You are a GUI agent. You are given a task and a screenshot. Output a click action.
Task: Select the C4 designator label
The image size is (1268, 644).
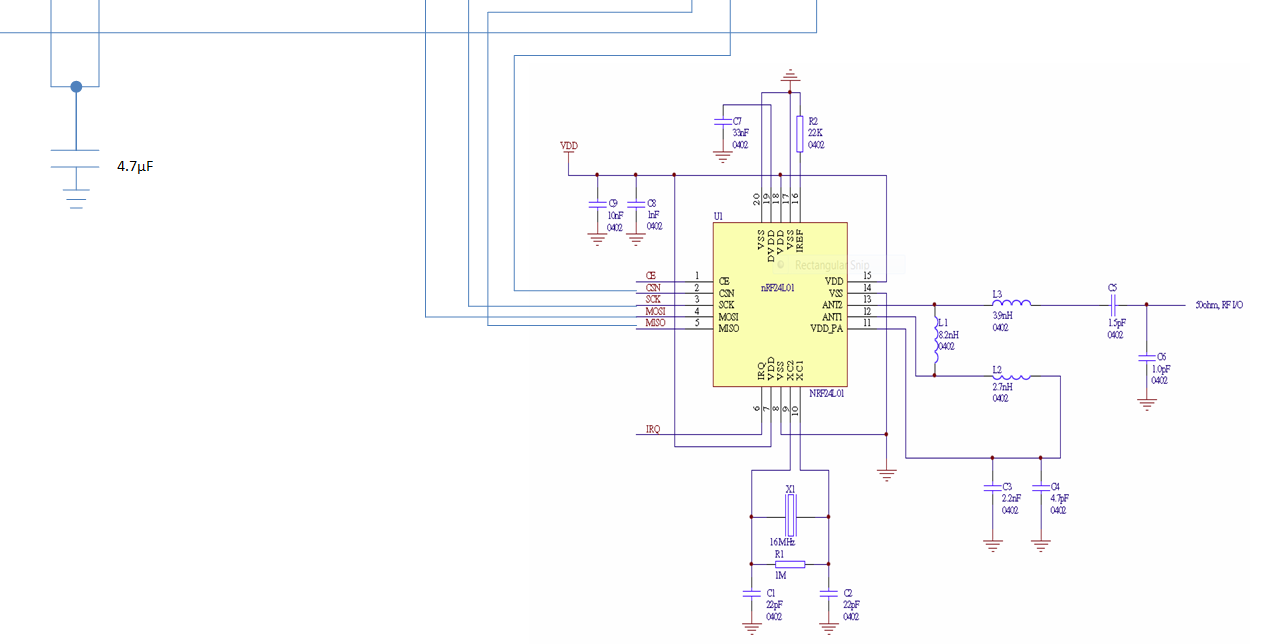[x=1055, y=487]
